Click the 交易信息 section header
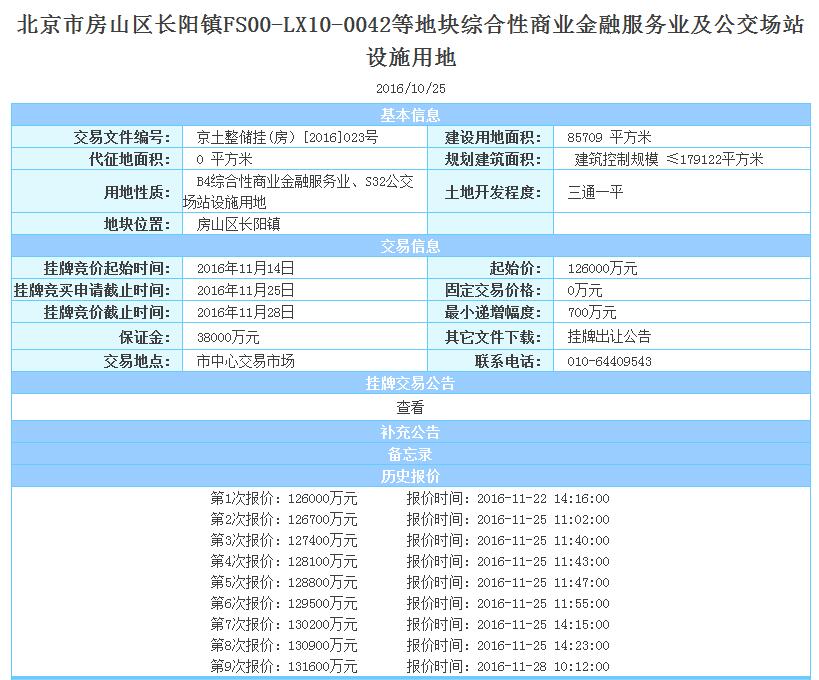This screenshot has height=680, width=819. coord(410,246)
